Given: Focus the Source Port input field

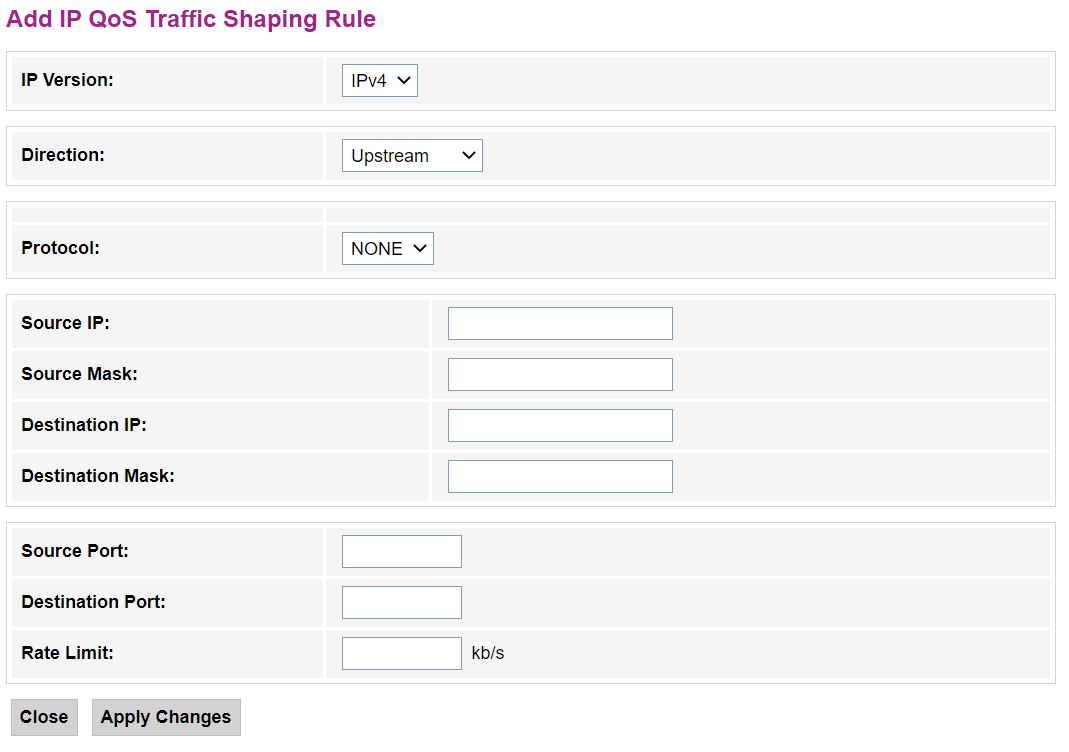Looking at the screenshot, I should pyautogui.click(x=401, y=552).
